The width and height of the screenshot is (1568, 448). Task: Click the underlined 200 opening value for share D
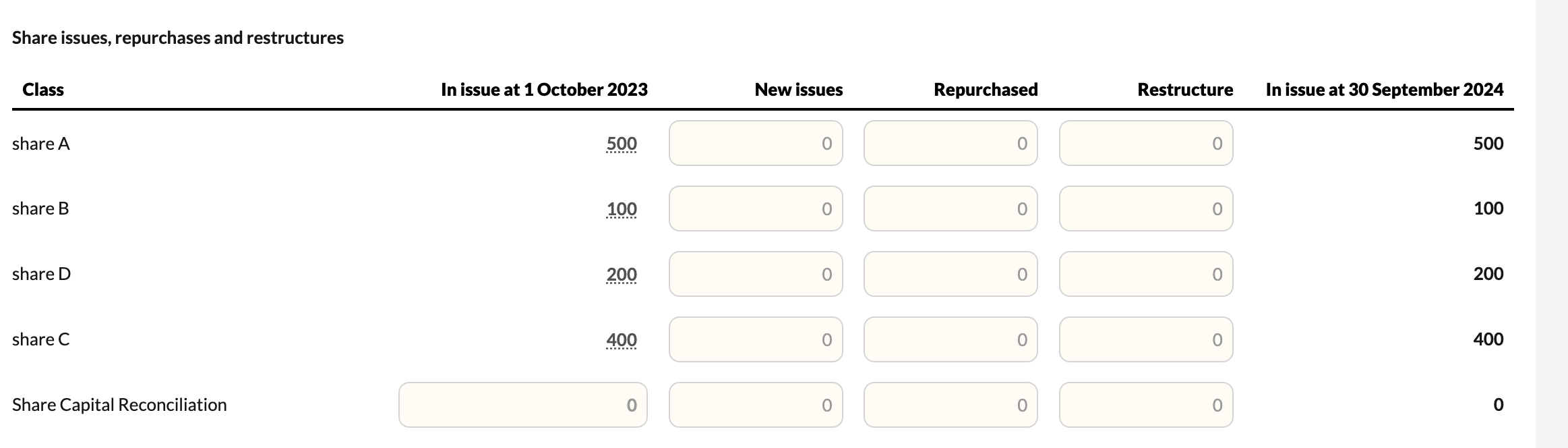[x=622, y=275]
